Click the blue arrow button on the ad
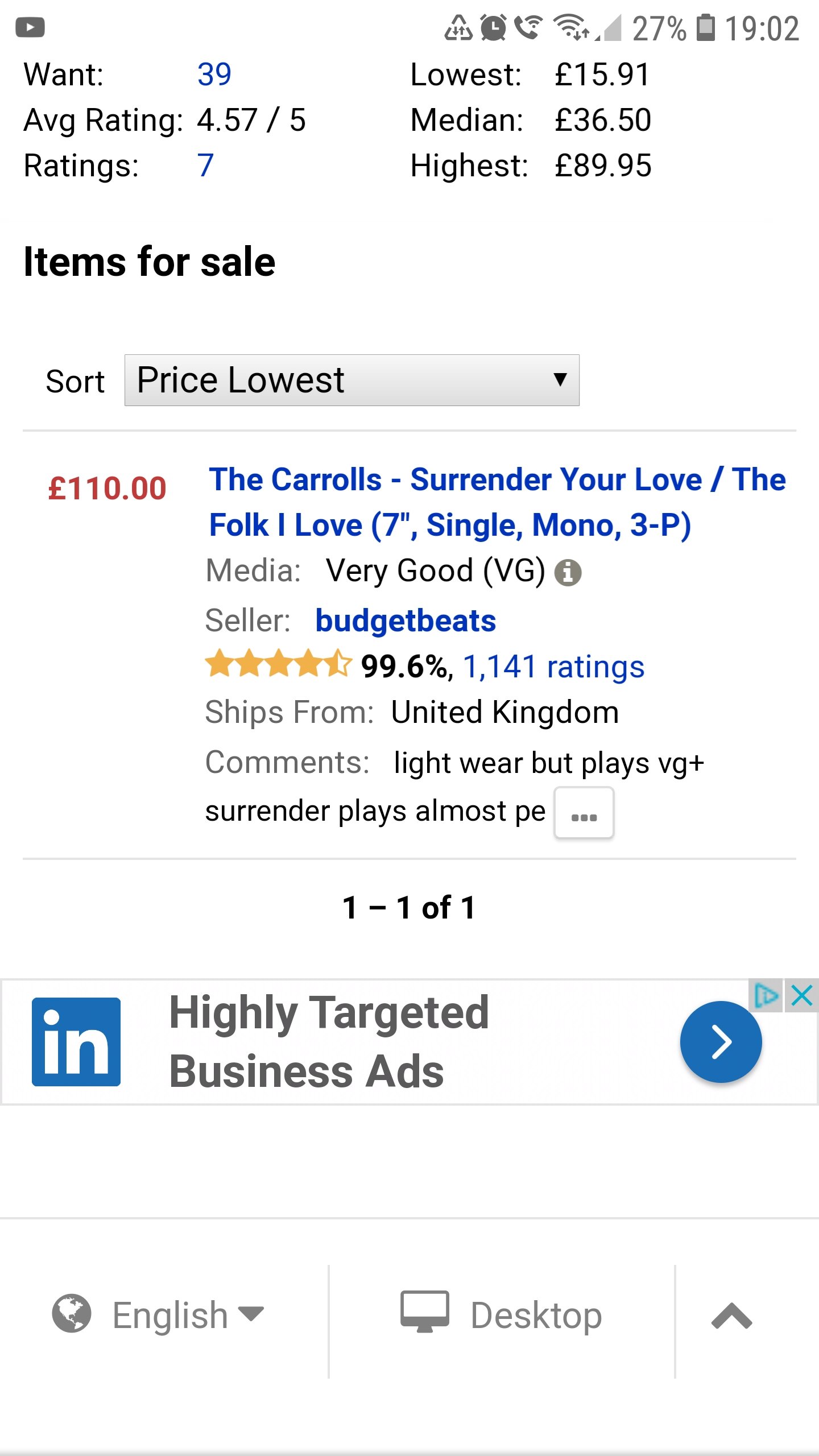819x1456 pixels. point(721,1042)
